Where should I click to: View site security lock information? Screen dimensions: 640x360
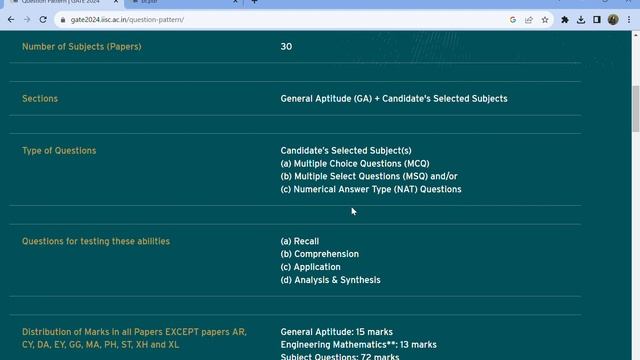click(63, 20)
